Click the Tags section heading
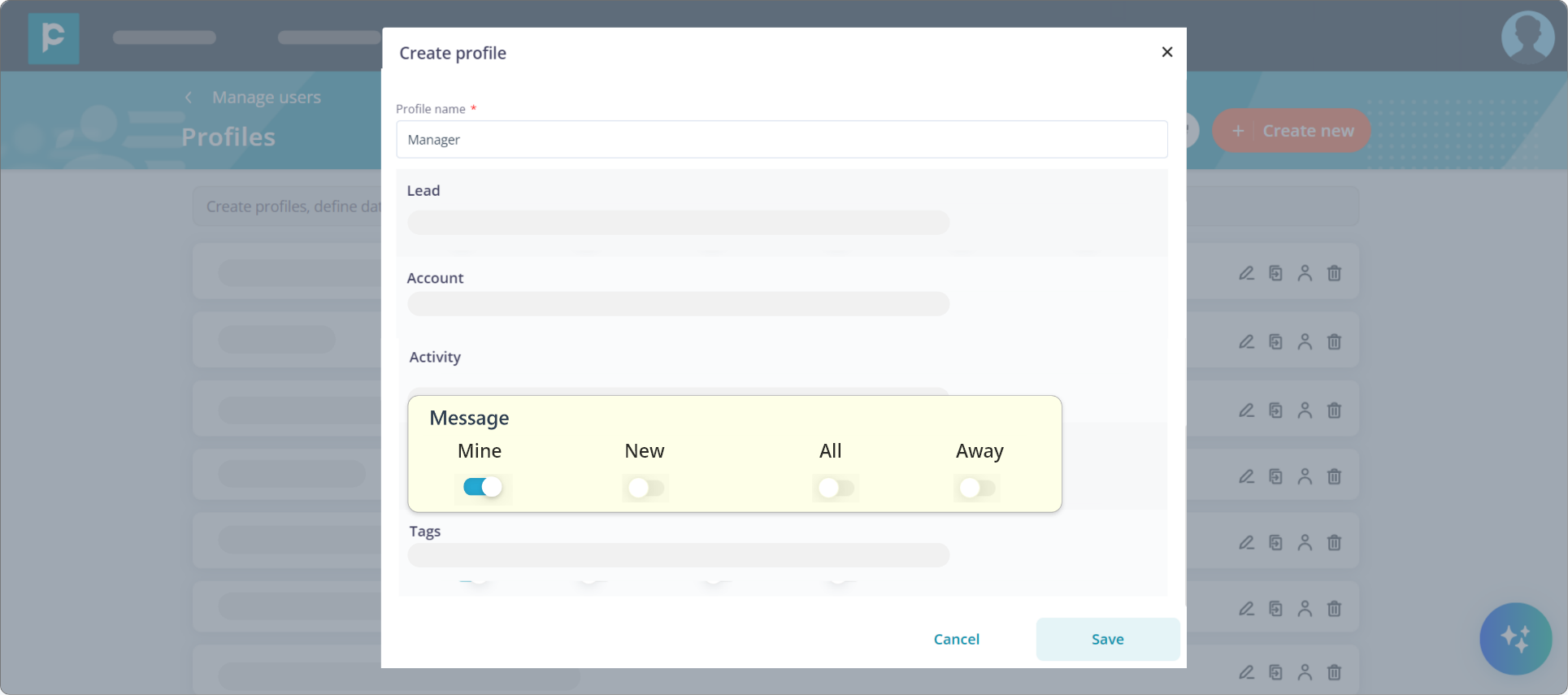Viewport: 1568px width, 695px height. 425,531
